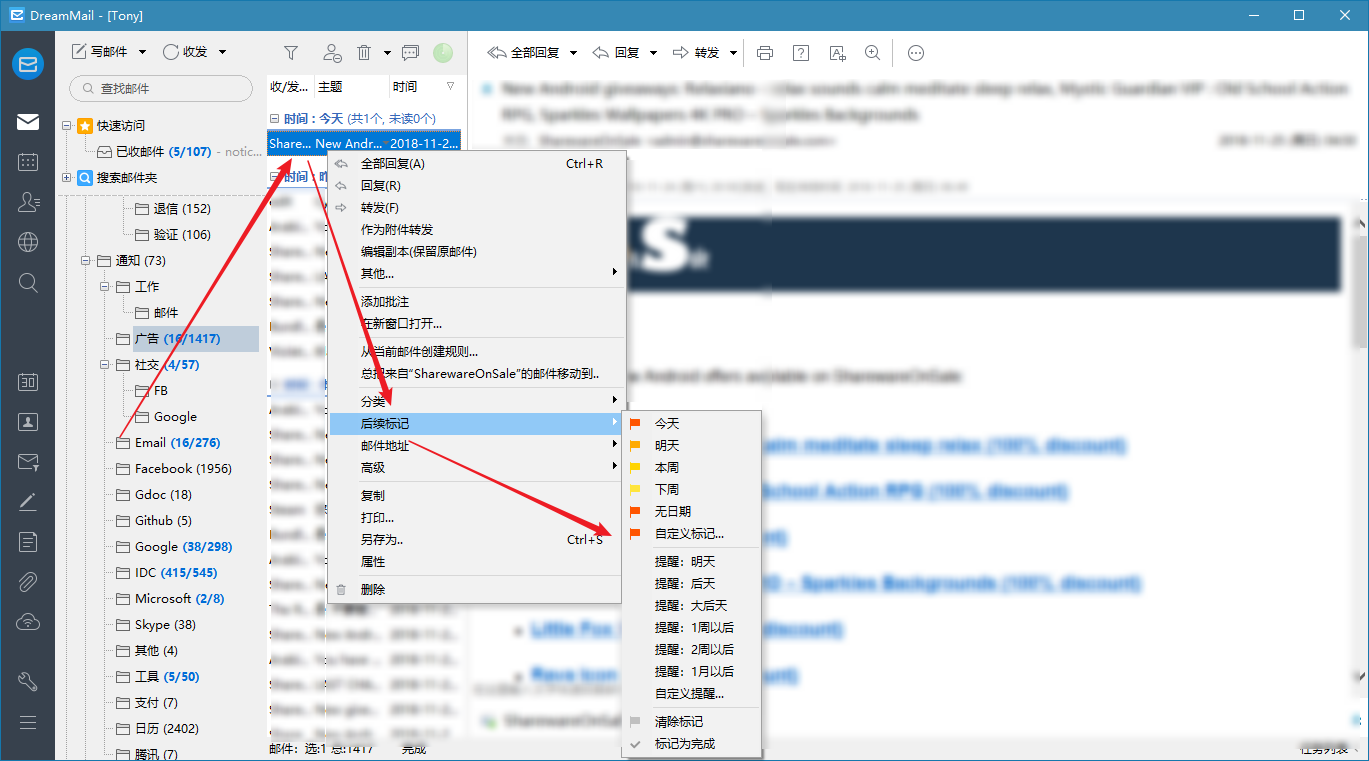Click the speech bubble conversation icon
Image resolution: width=1369 pixels, height=761 pixels.
tap(410, 52)
